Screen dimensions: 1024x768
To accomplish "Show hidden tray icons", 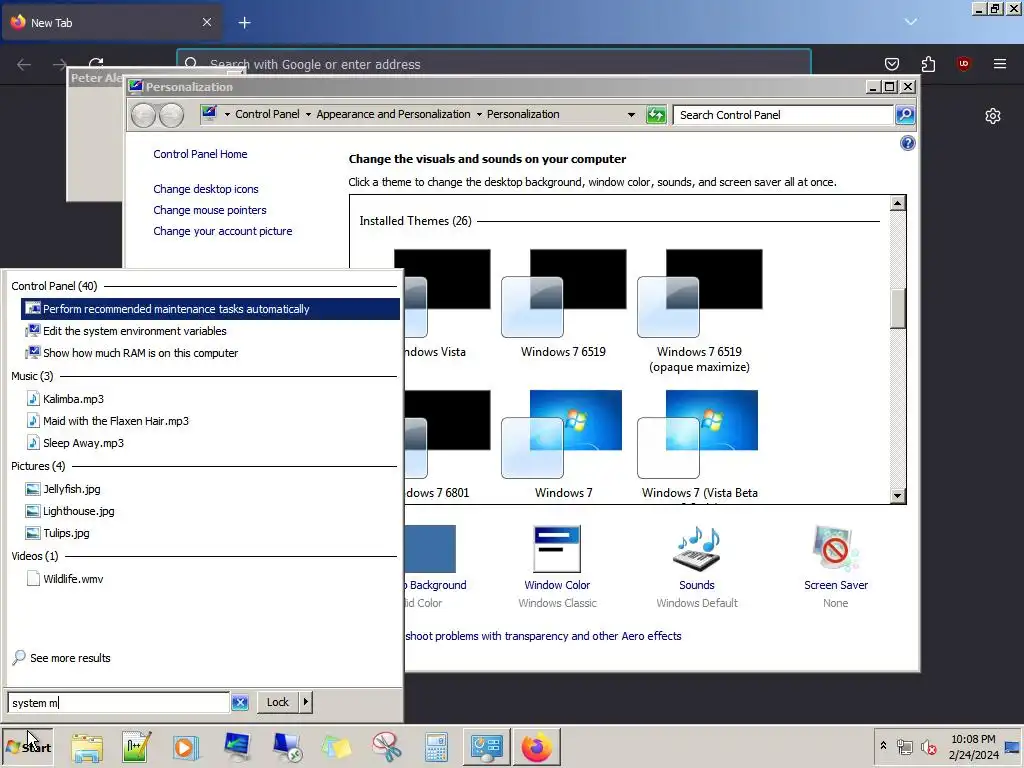I will pyautogui.click(x=883, y=746).
